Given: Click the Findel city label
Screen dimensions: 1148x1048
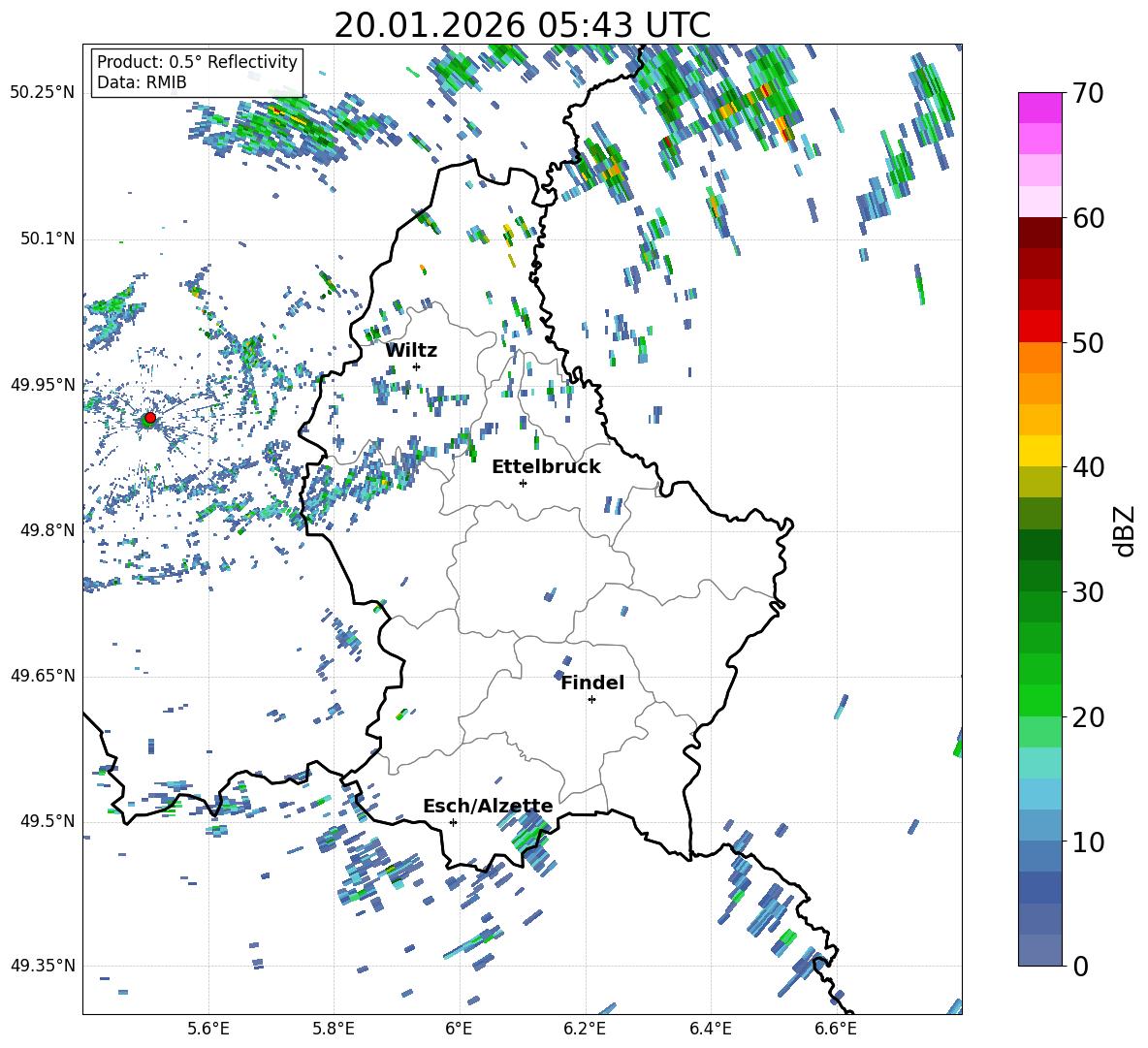Looking at the screenshot, I should click(592, 683).
